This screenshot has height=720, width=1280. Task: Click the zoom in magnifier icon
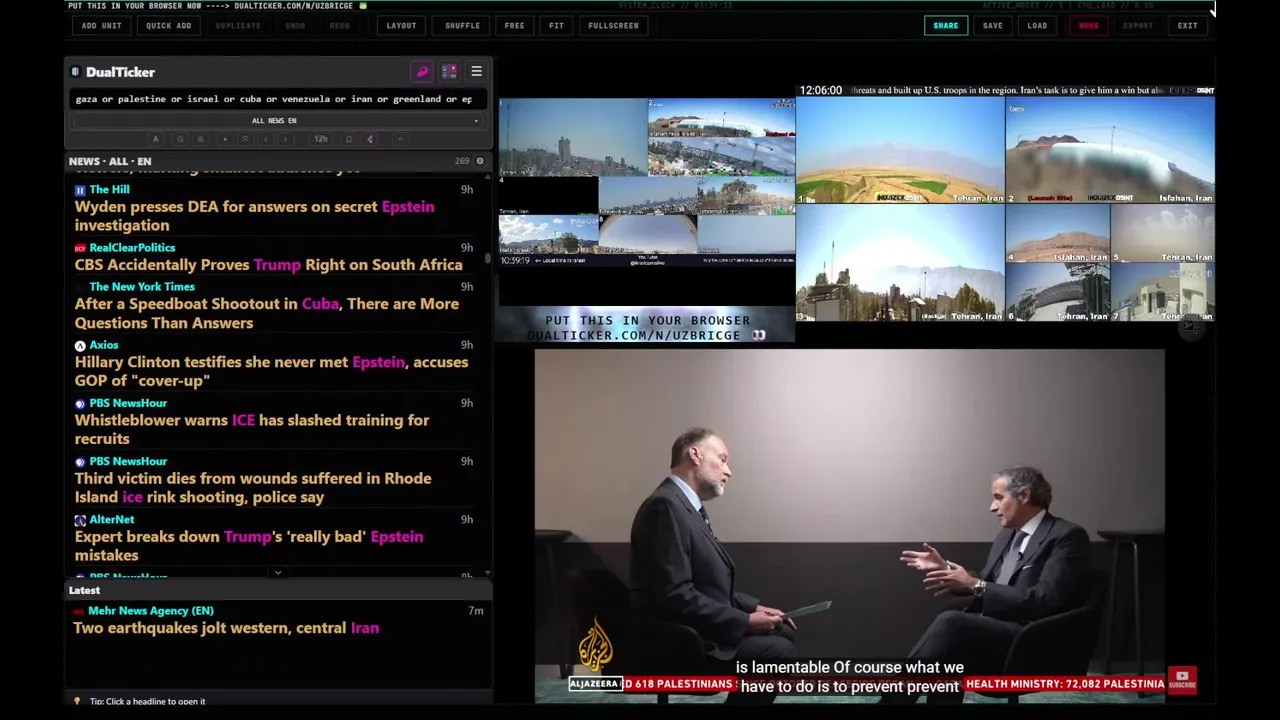[x=201, y=139]
